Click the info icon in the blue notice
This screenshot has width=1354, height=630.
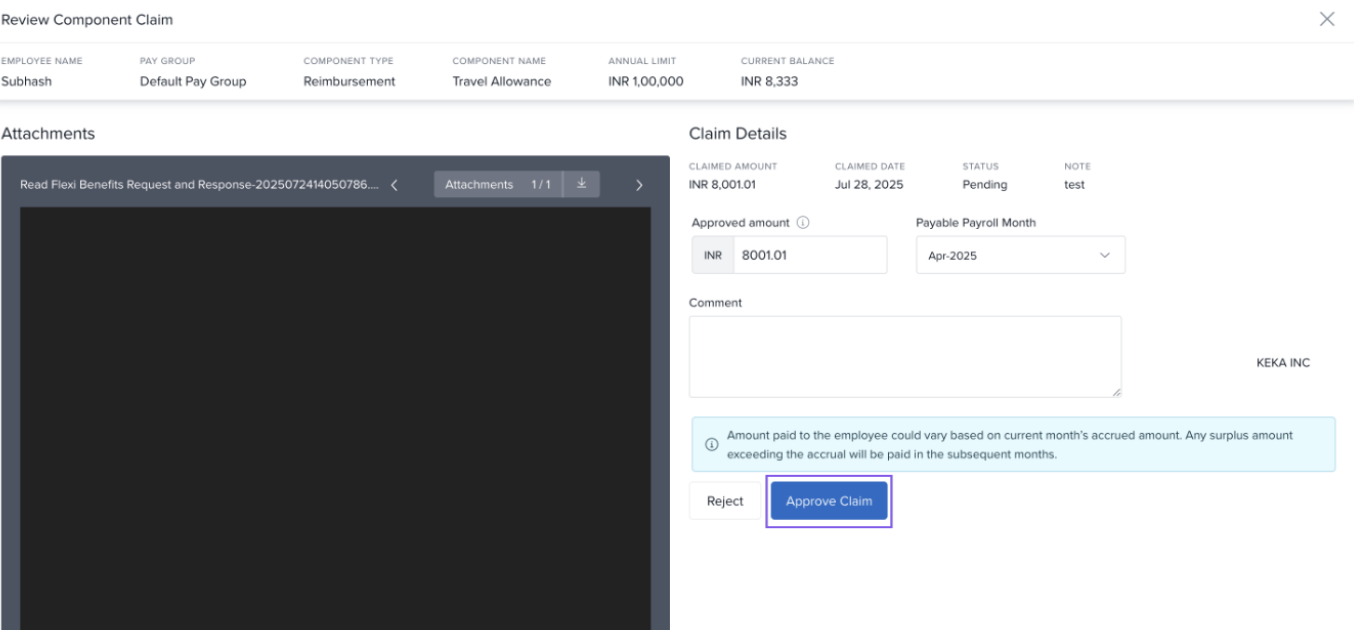[x=711, y=445]
